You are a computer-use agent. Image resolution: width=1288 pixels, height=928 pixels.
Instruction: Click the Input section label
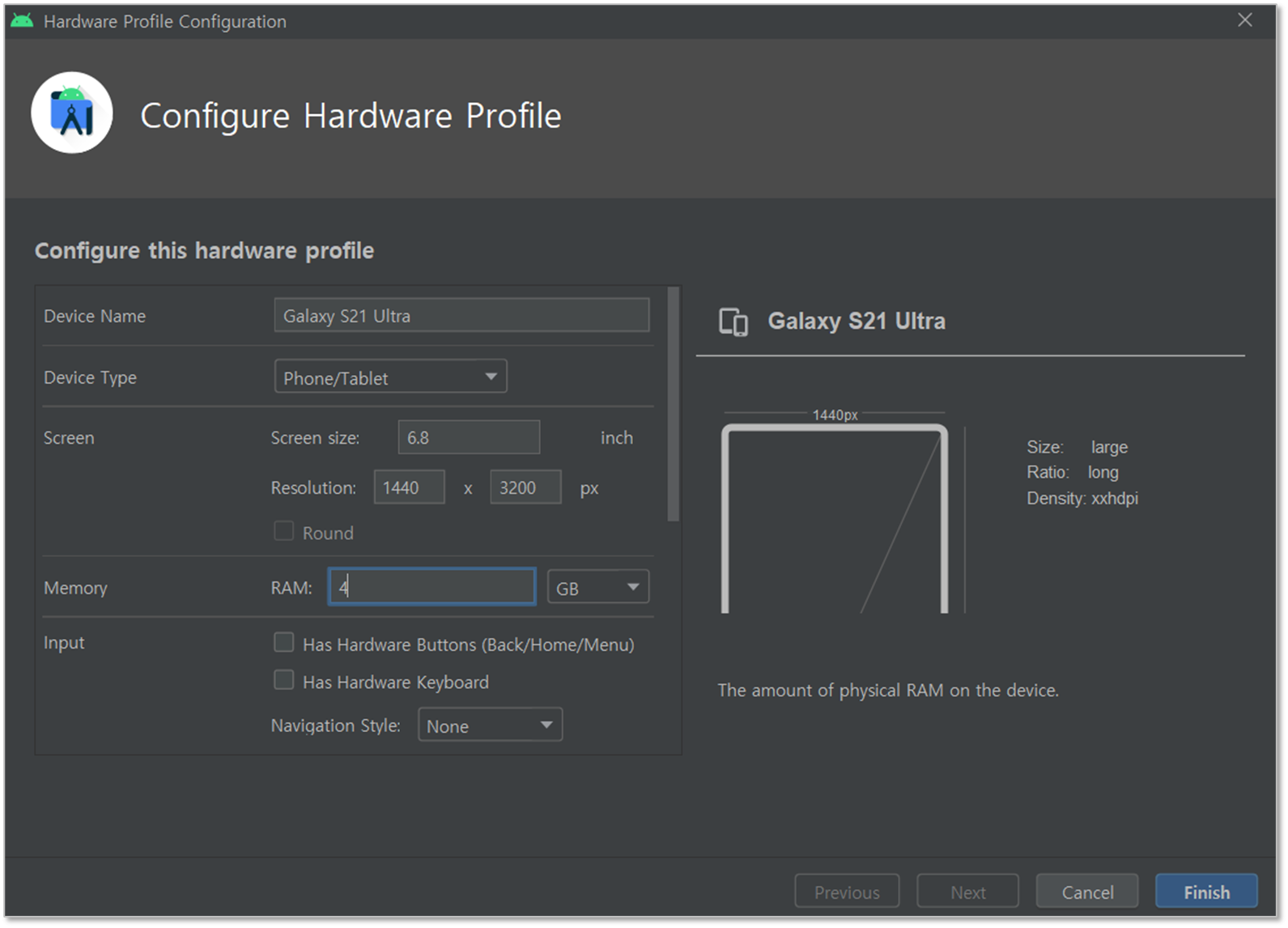[x=64, y=643]
